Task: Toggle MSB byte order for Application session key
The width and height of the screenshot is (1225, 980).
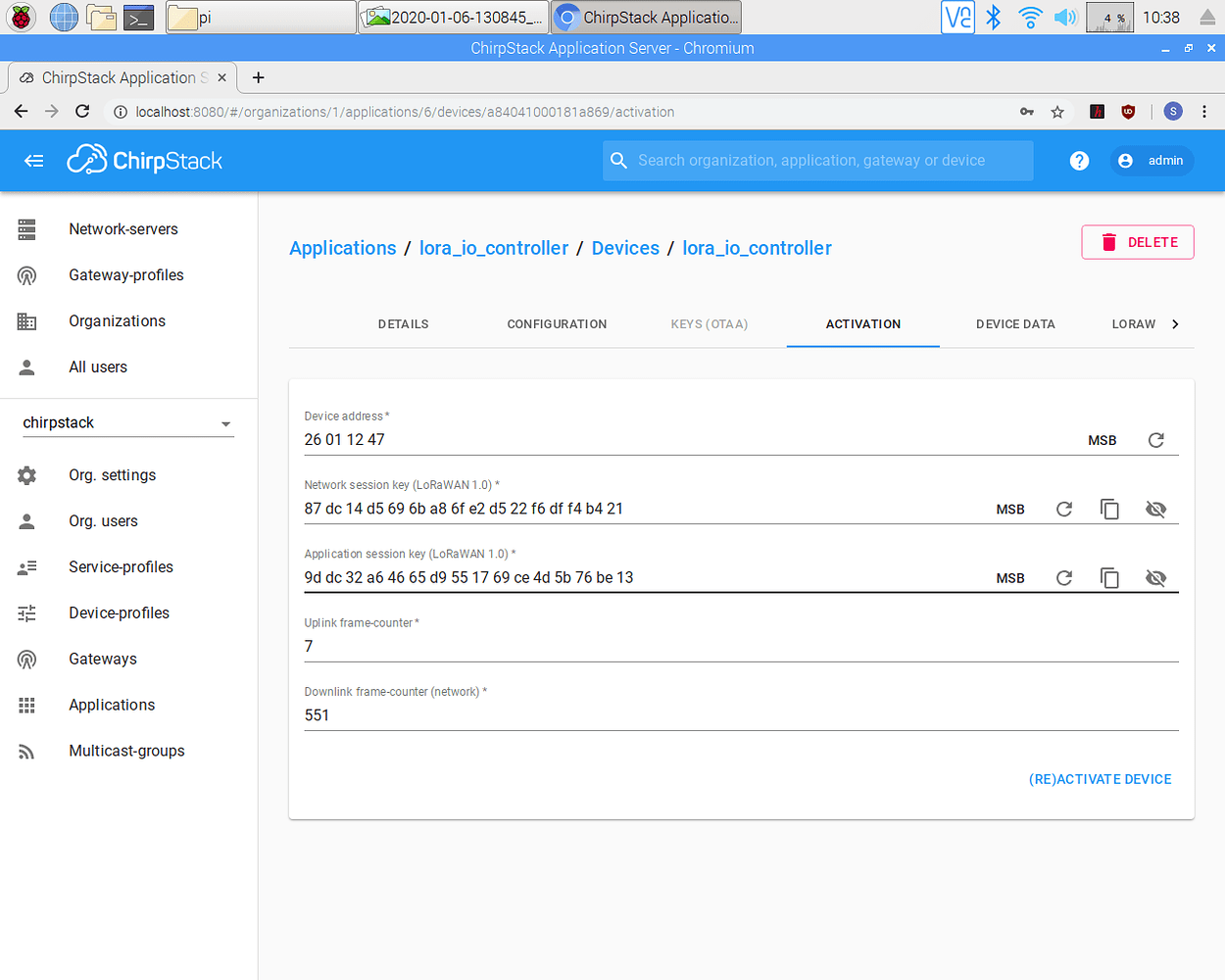Action: 1010,578
